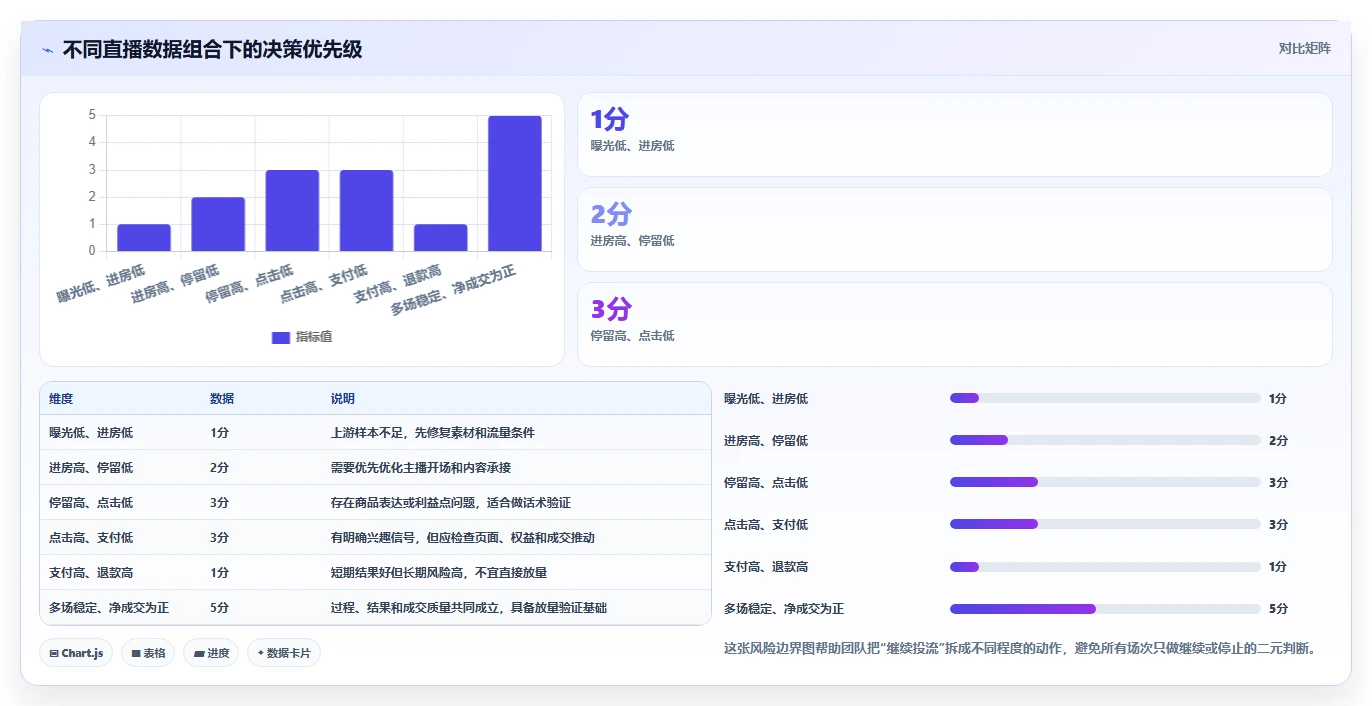Click table cell 点击高、支付低

[x=91, y=538]
